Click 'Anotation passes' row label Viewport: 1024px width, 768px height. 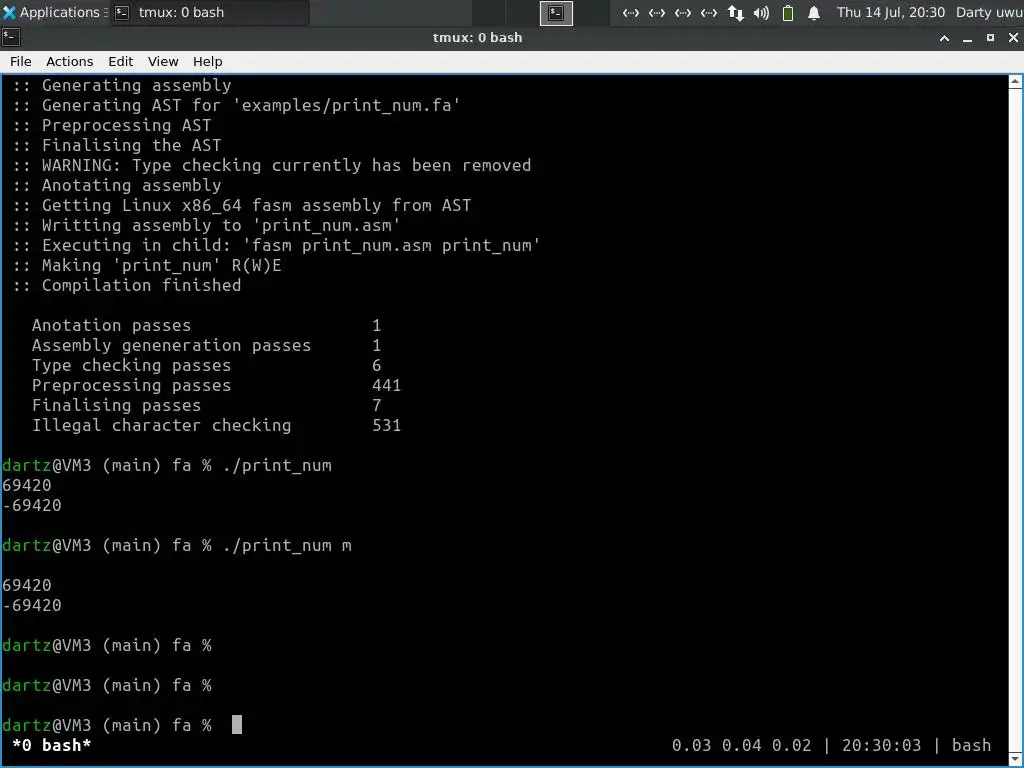tap(112, 325)
